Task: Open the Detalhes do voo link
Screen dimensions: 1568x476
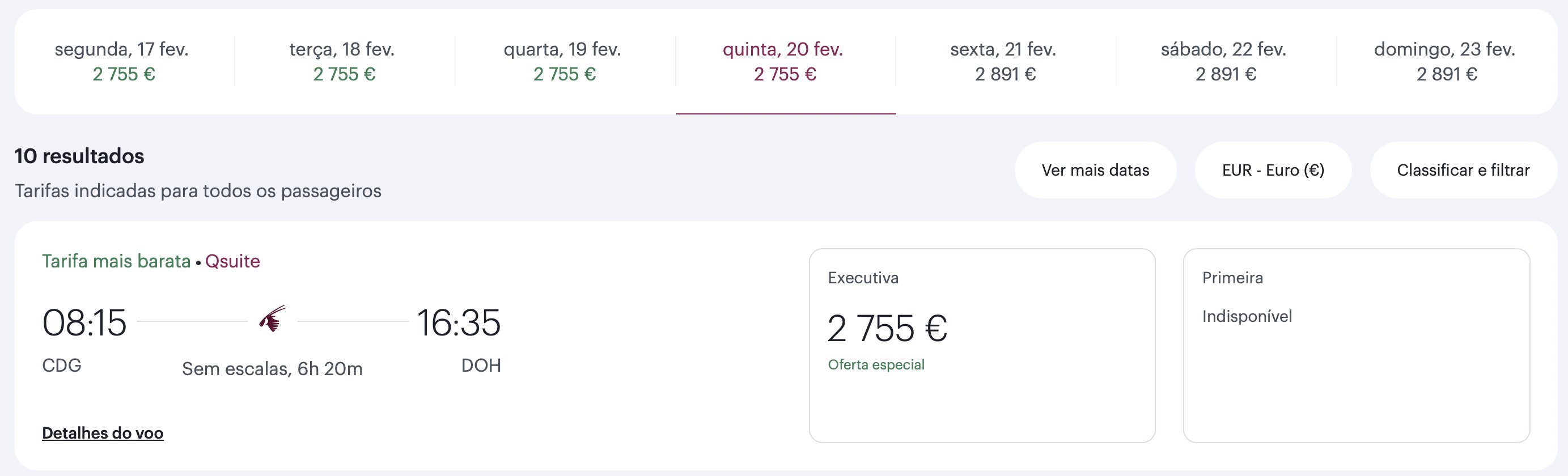Action: coord(103,433)
